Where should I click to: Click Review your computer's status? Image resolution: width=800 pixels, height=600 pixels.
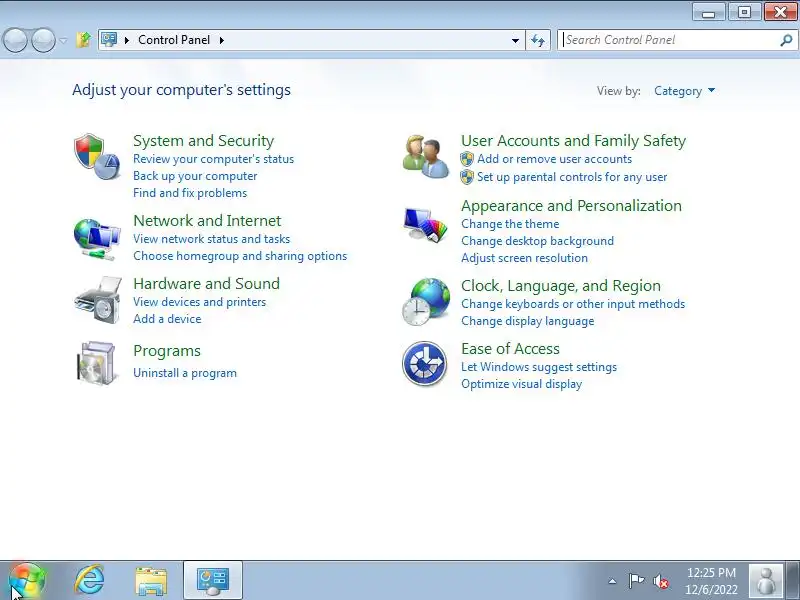[x=213, y=159]
